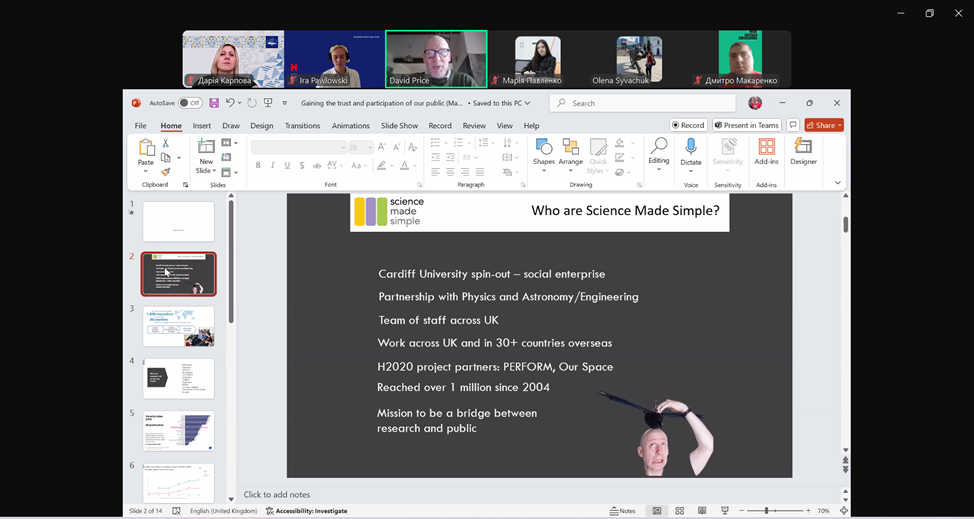The width and height of the screenshot is (974, 519).
Task: Click the Redo arrow icon
Action: coord(252,103)
